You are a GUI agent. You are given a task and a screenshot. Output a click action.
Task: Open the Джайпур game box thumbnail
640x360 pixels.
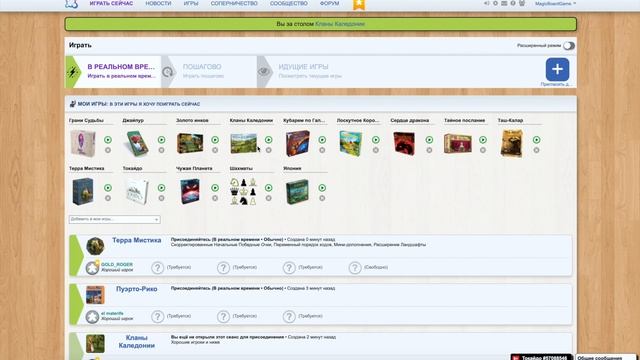[x=137, y=143]
